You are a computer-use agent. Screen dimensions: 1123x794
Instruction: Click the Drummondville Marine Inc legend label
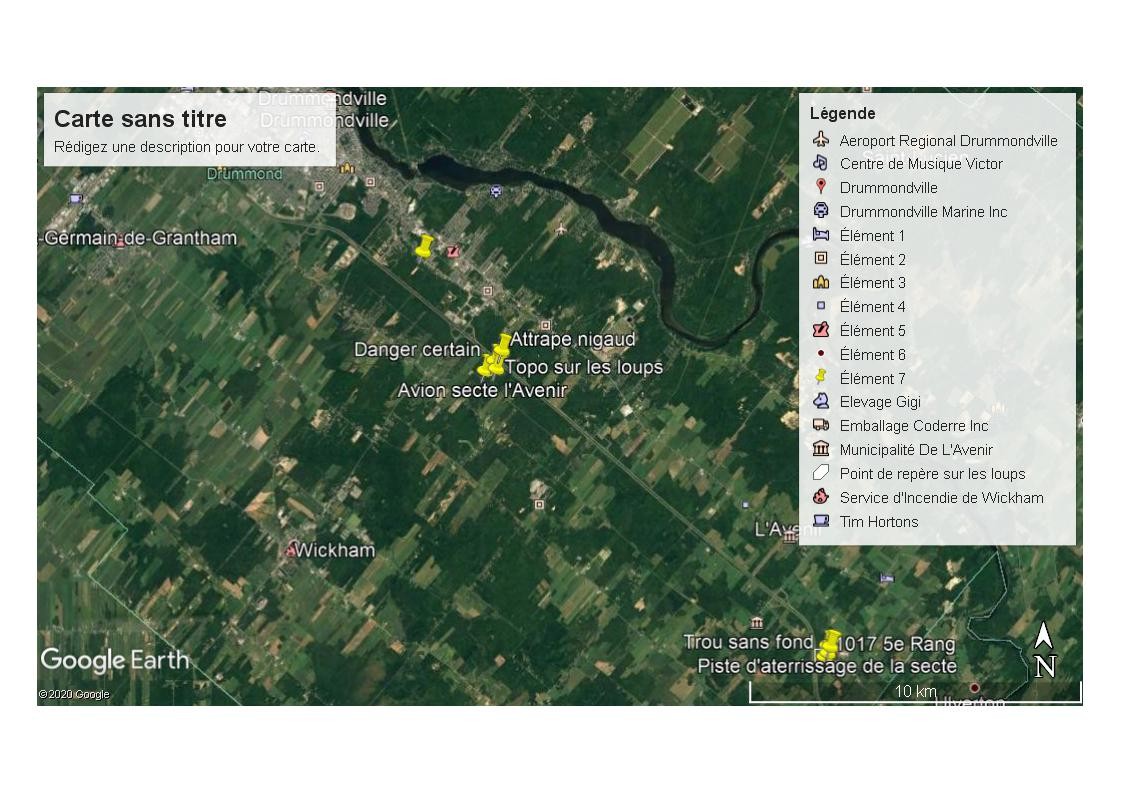click(x=923, y=212)
